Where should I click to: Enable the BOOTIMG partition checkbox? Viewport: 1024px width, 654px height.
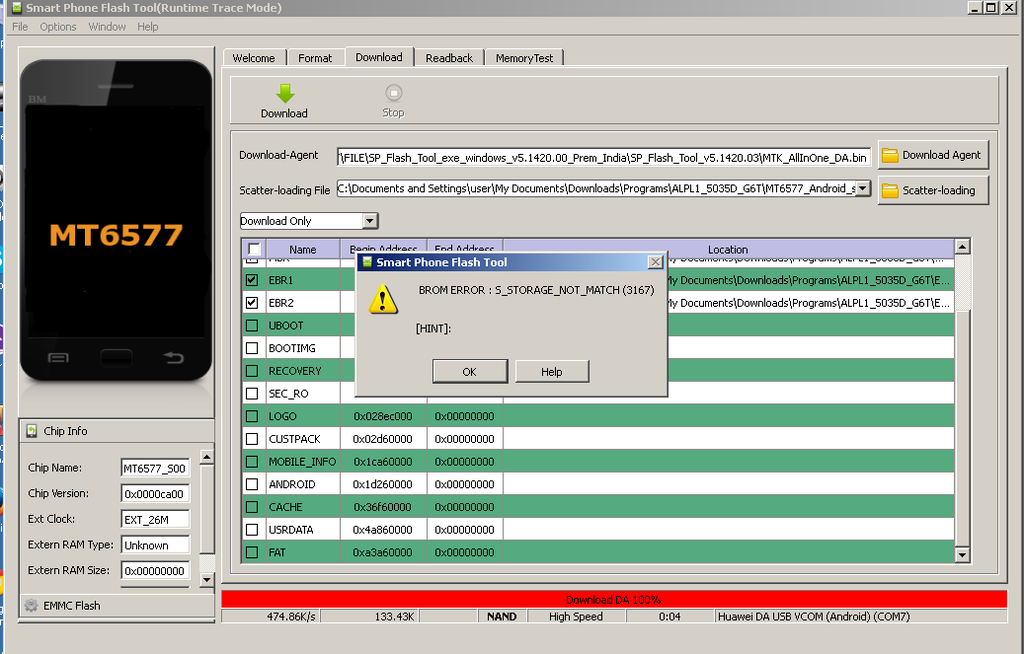252,347
